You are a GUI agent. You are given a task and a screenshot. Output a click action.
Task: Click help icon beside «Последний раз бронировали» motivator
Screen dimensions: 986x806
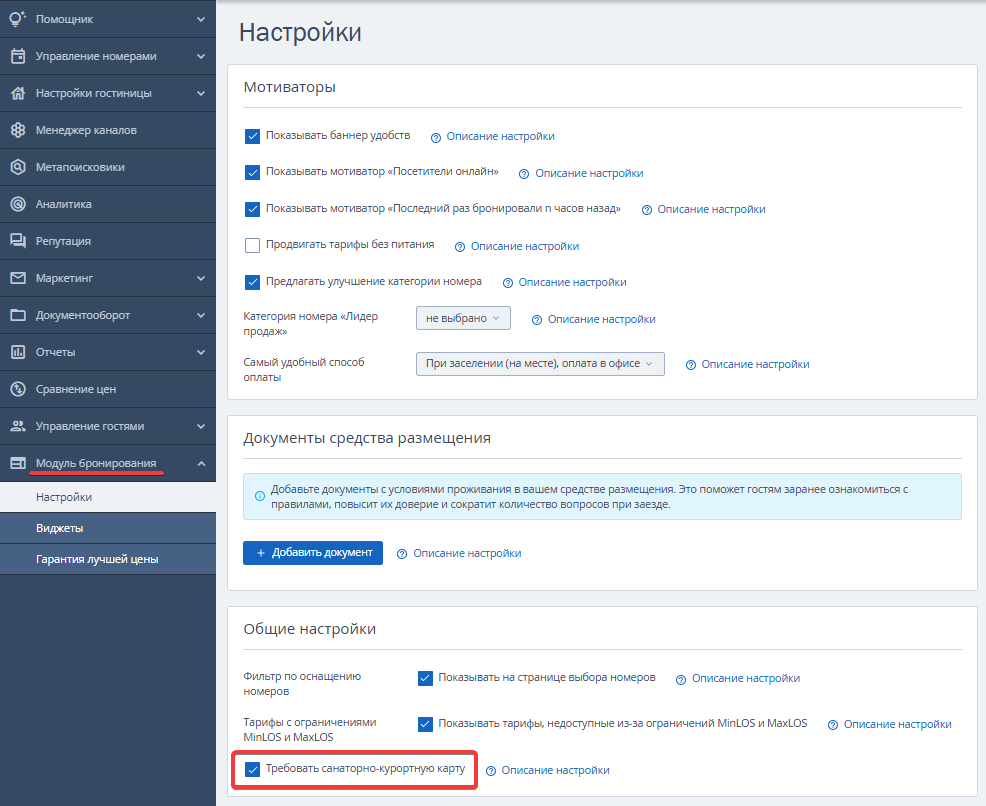(646, 210)
